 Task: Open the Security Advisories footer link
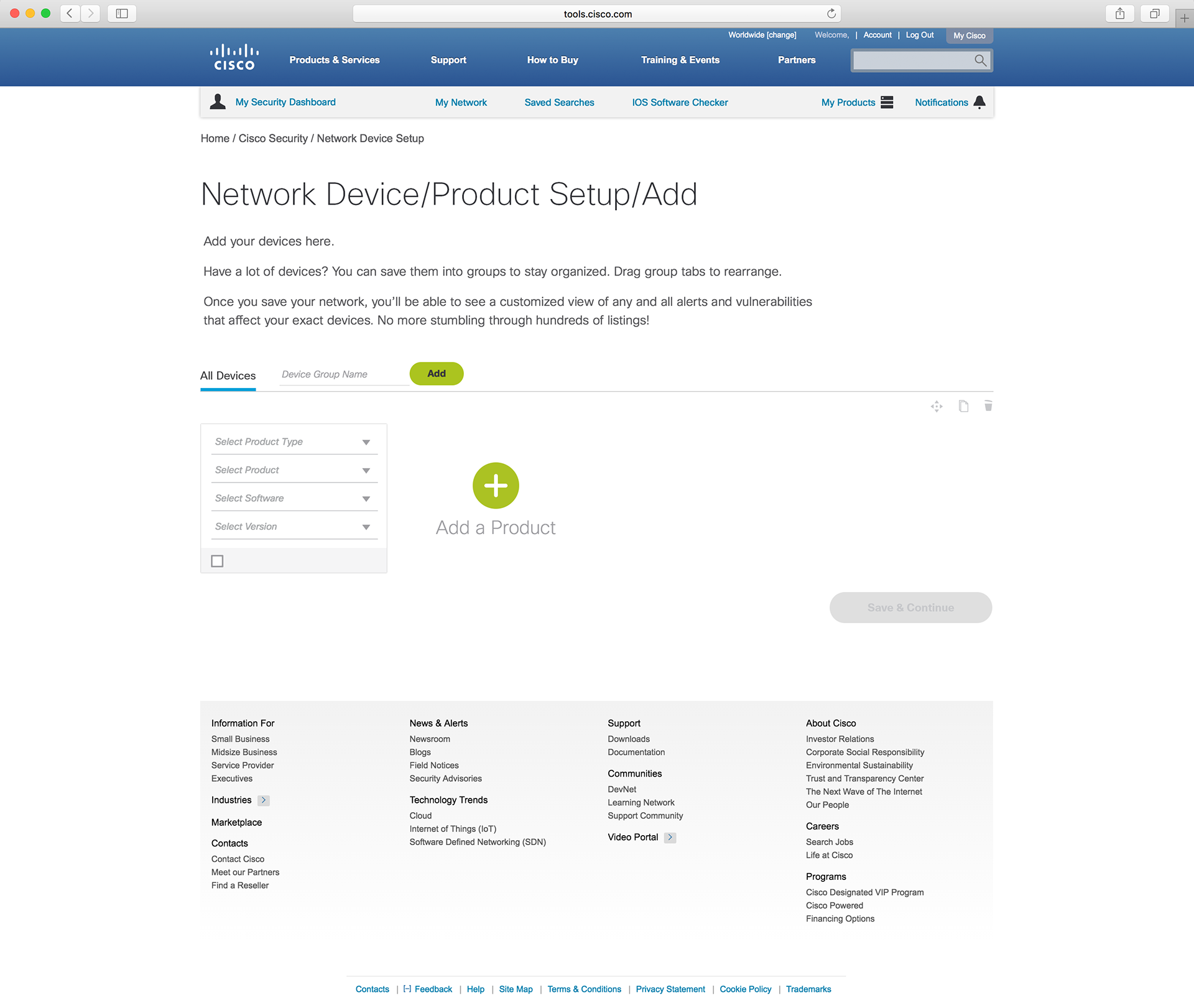[x=445, y=779]
